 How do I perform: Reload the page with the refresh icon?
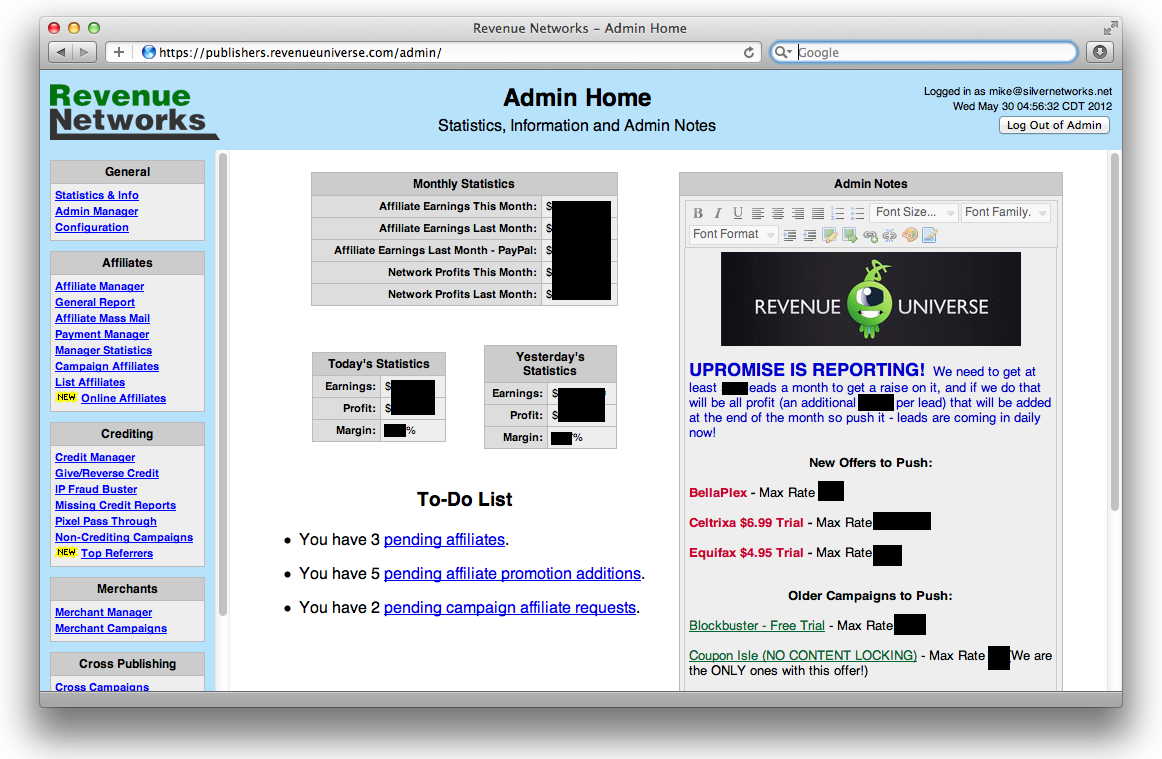click(749, 52)
